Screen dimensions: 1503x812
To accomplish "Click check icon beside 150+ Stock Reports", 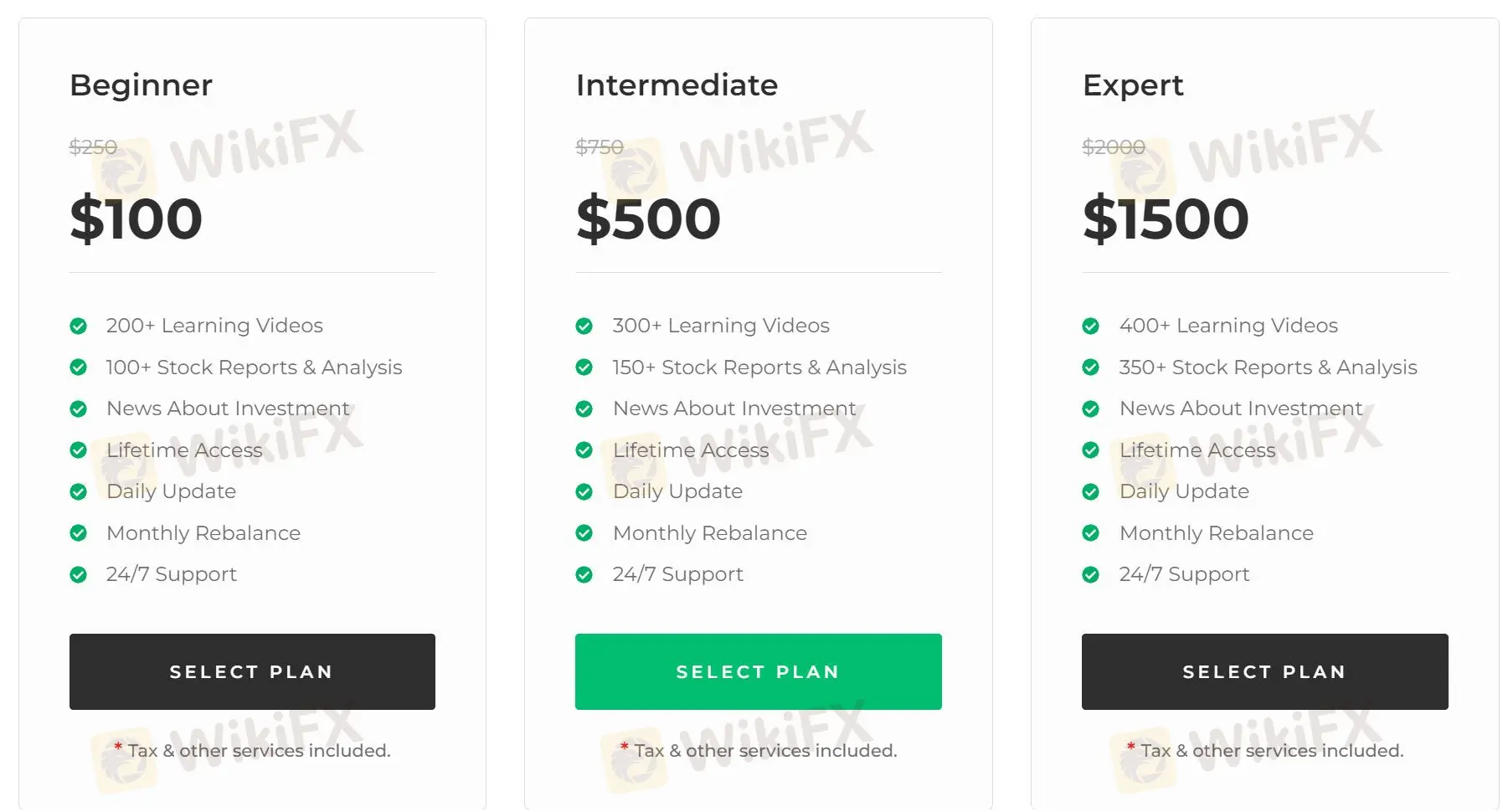I will point(584,367).
